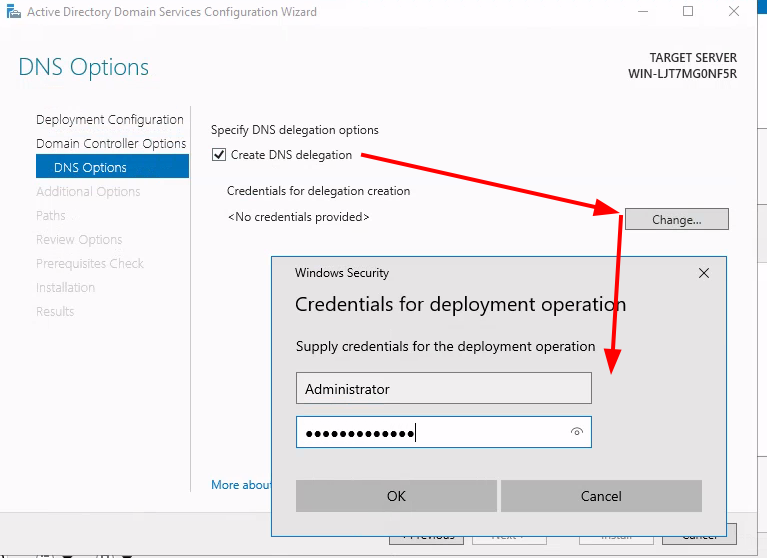Click the wizard title bar app icon
The width and height of the screenshot is (767, 558).
click(x=14, y=11)
